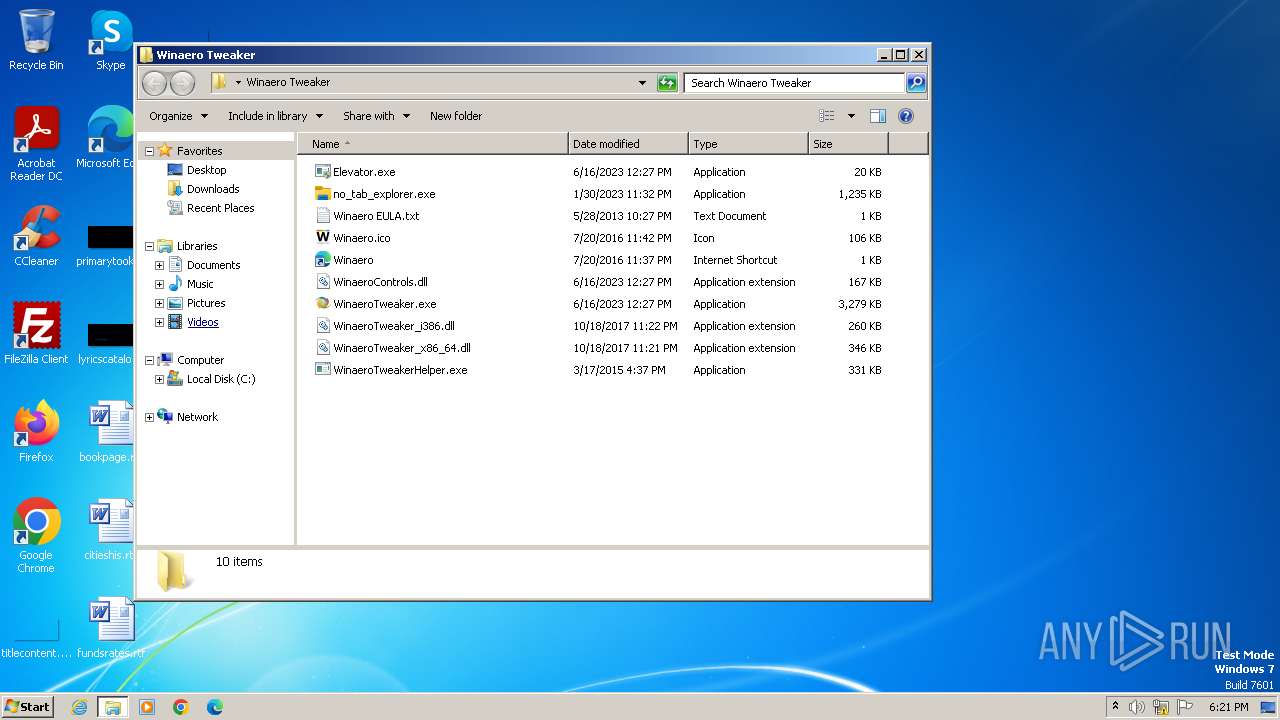1280x720 pixels.
Task: Click 'Internet Shortcut' type cell
Action: point(735,260)
